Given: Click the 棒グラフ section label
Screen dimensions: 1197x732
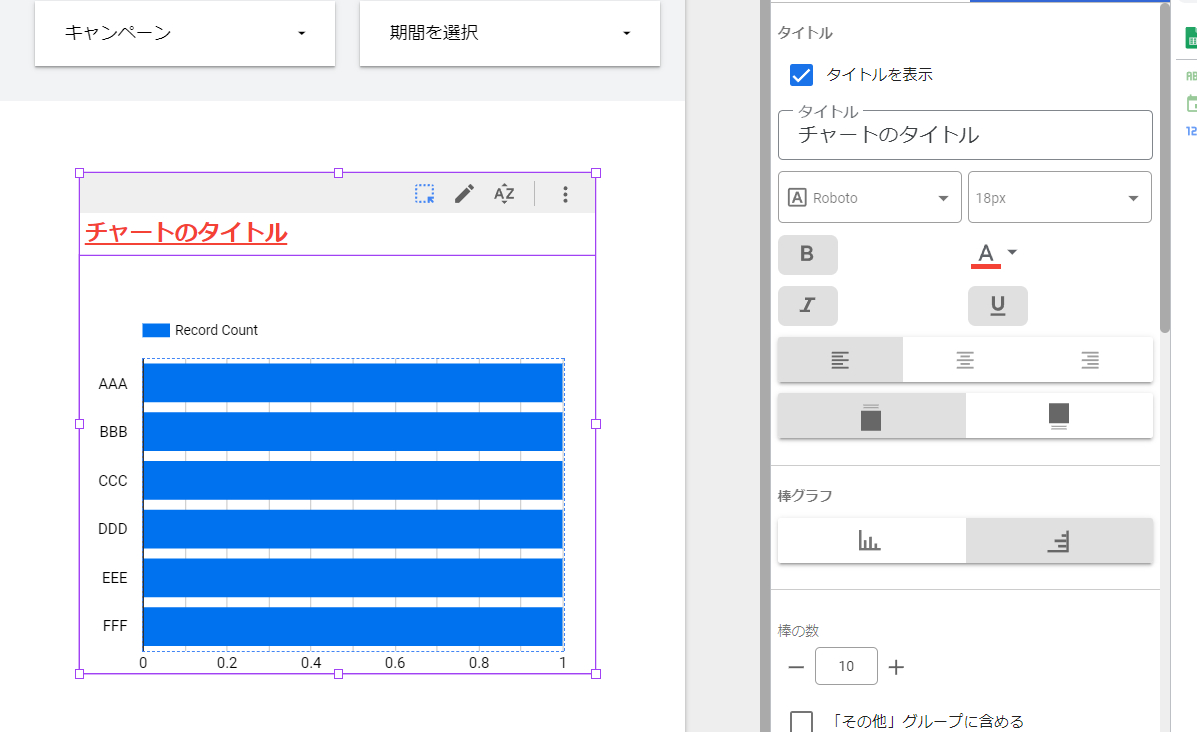Looking at the screenshot, I should (x=805, y=496).
